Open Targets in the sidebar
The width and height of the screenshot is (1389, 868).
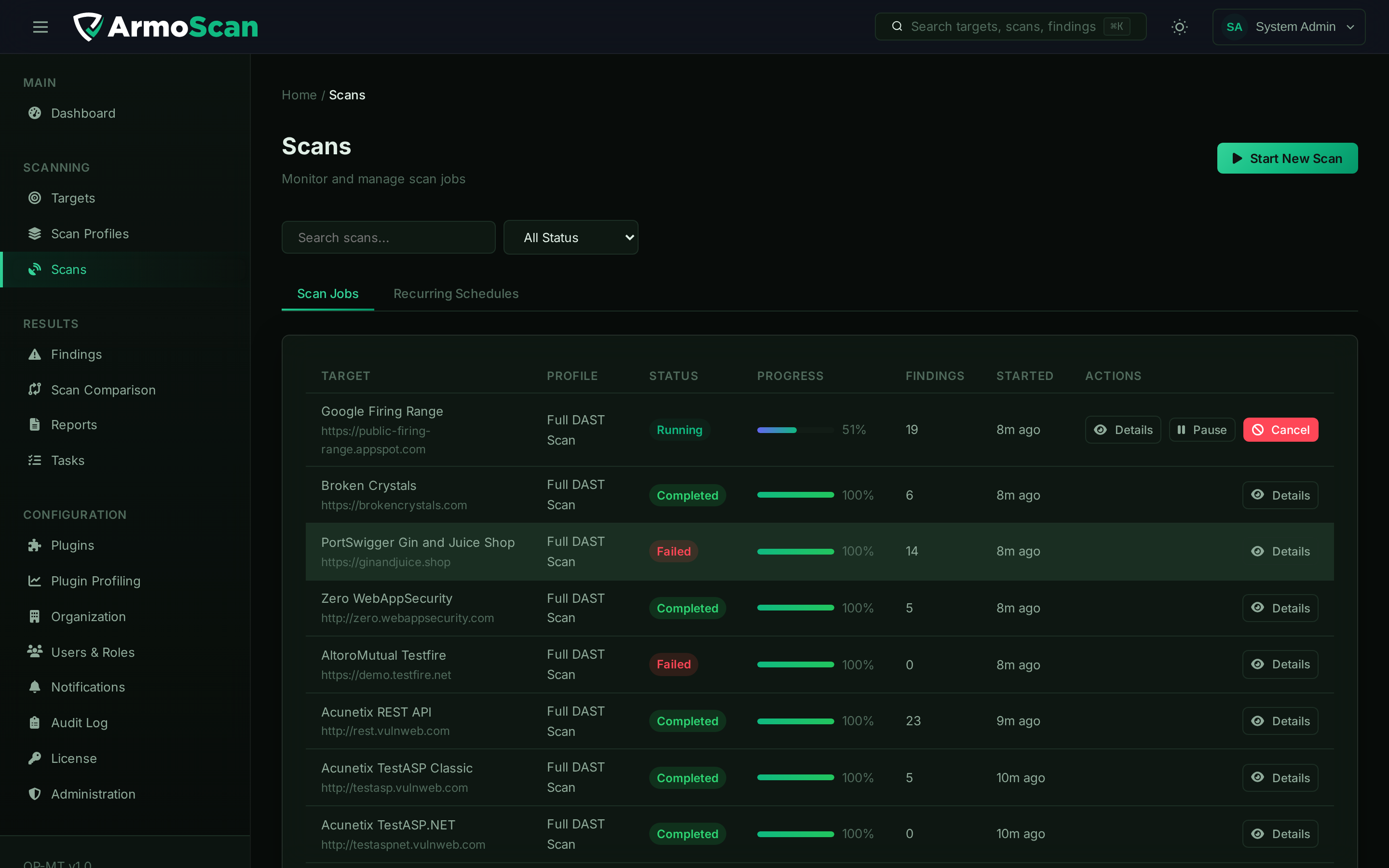pyautogui.click(x=125, y=198)
